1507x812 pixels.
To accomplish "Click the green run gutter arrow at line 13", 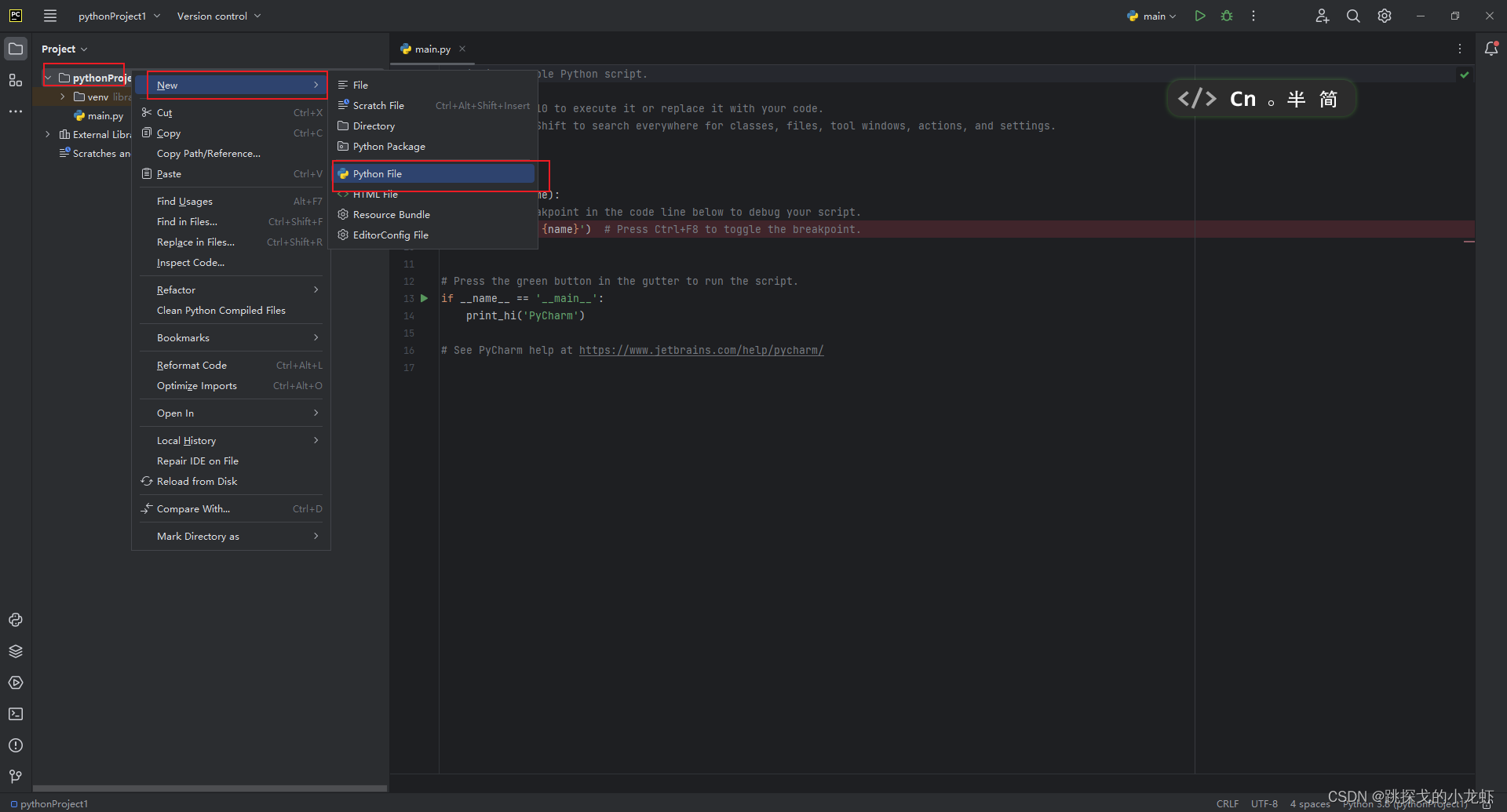I will click(x=424, y=298).
